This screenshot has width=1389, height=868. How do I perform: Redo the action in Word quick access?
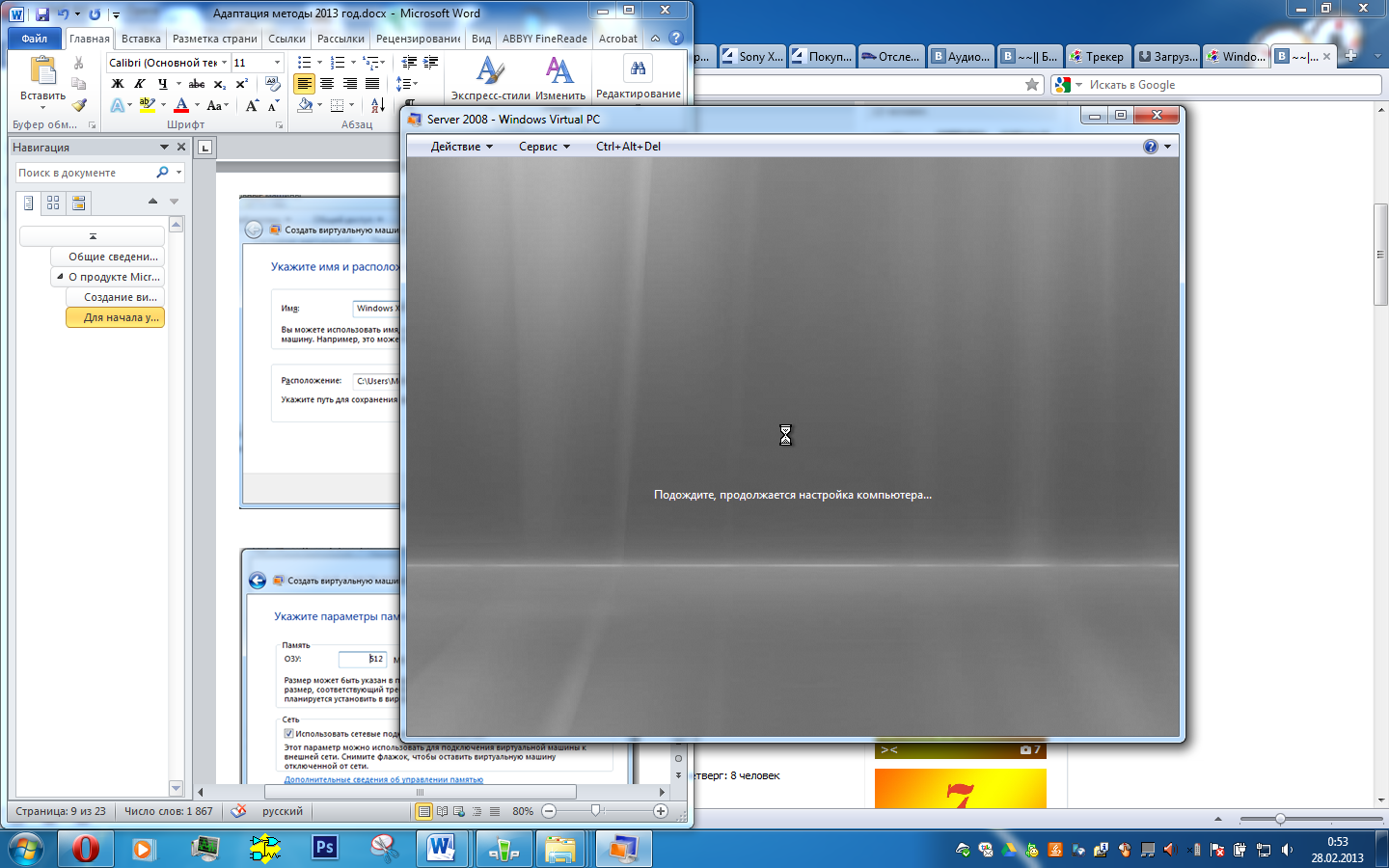point(95,14)
